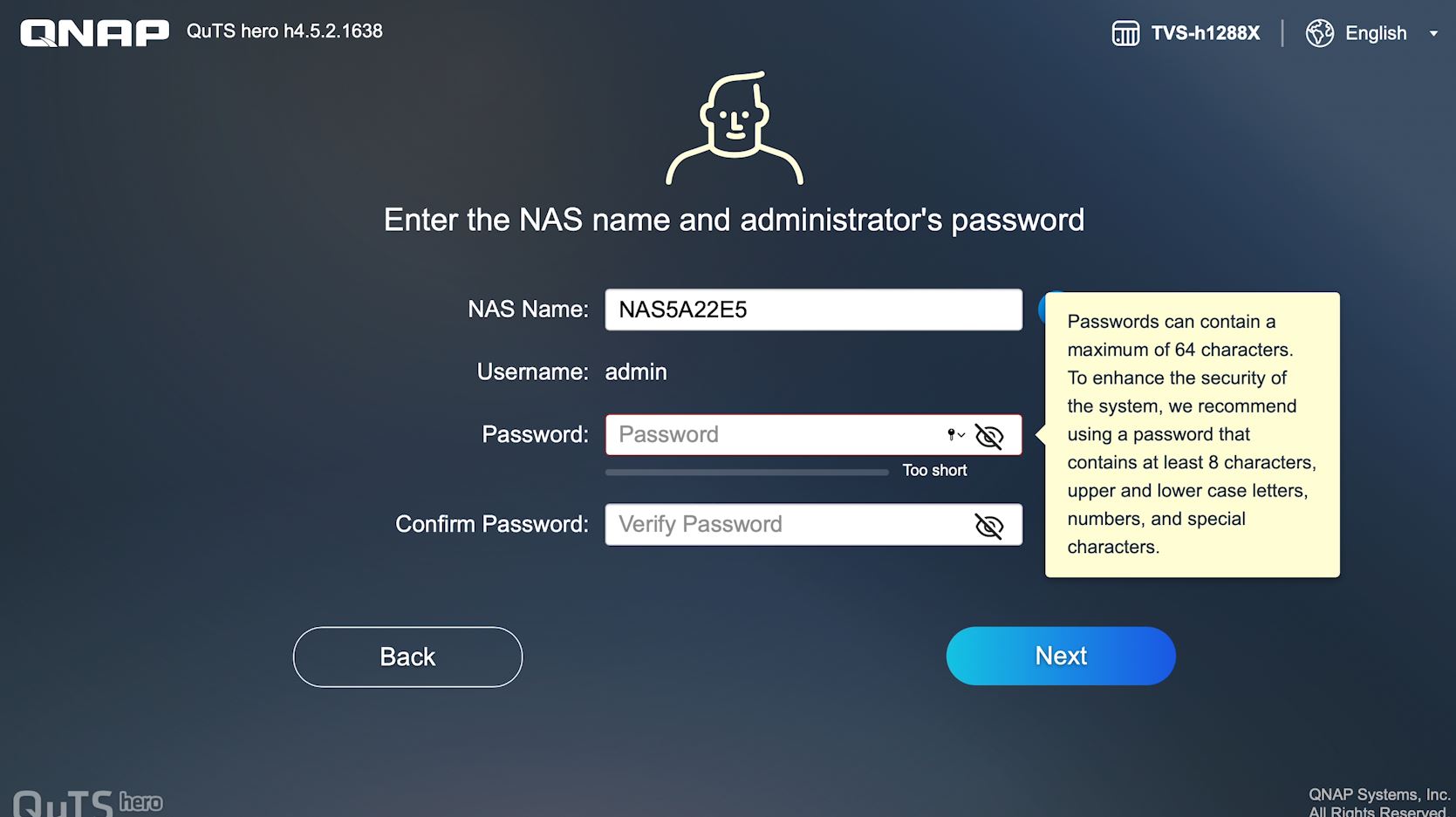Focus the NAS Name text field

(x=813, y=310)
